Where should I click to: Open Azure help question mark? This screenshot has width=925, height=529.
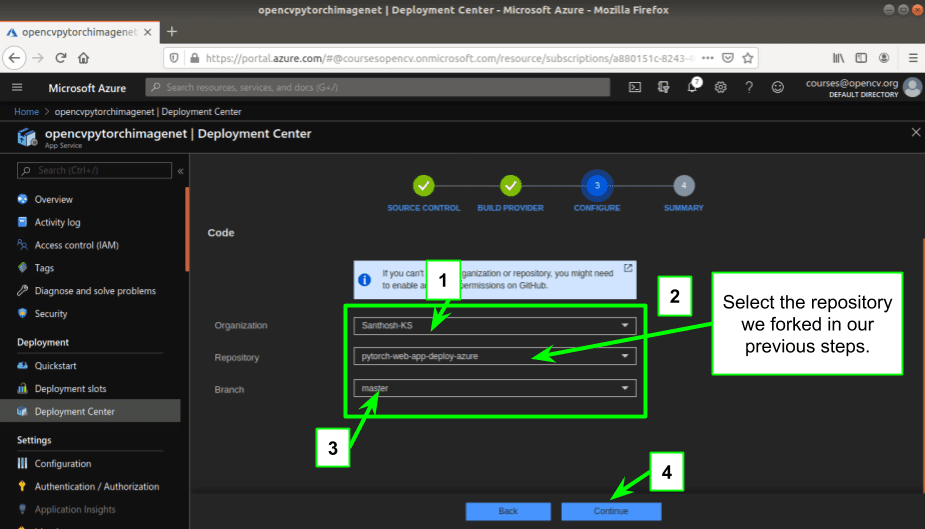(749, 87)
